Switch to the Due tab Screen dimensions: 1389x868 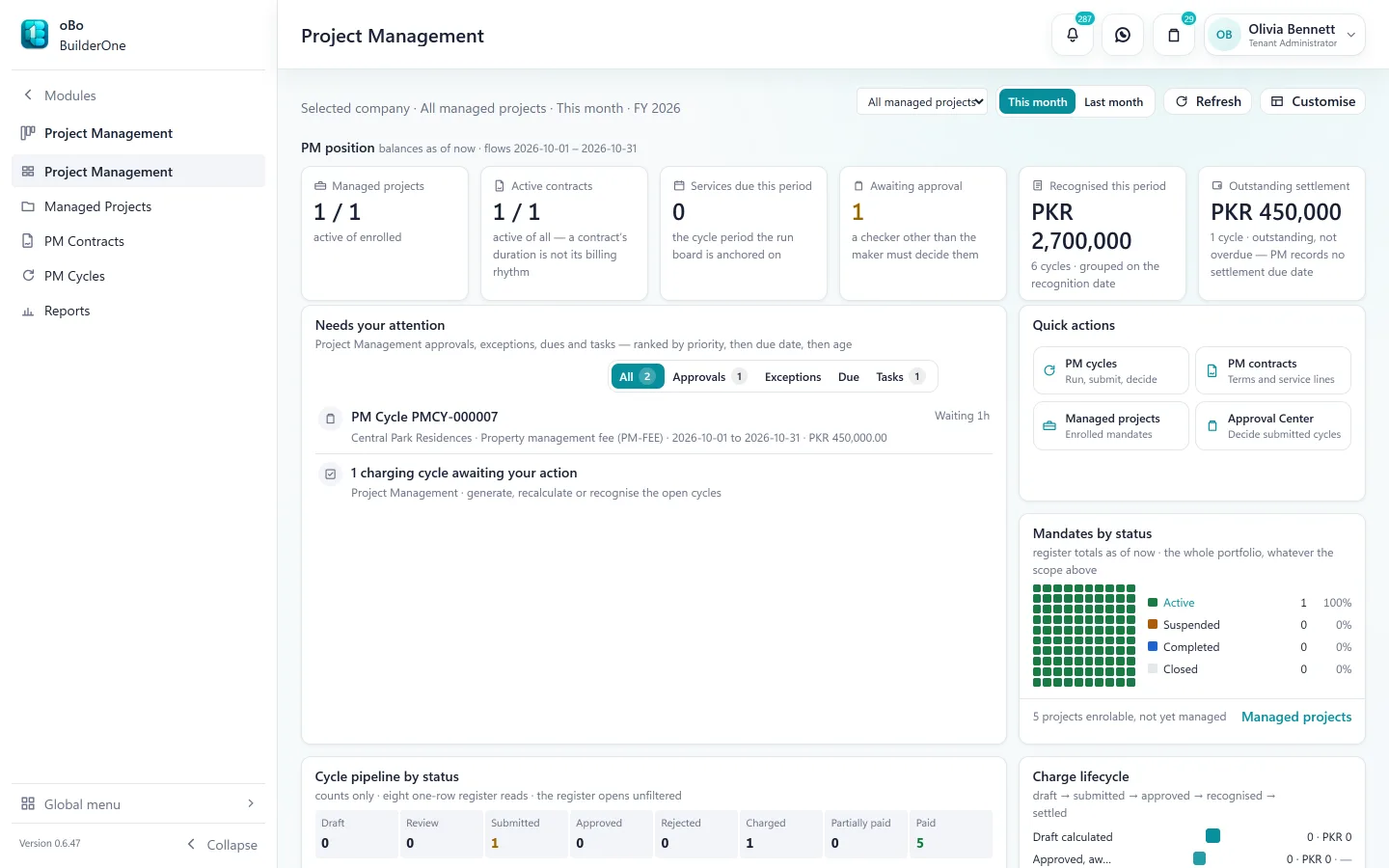(x=849, y=376)
